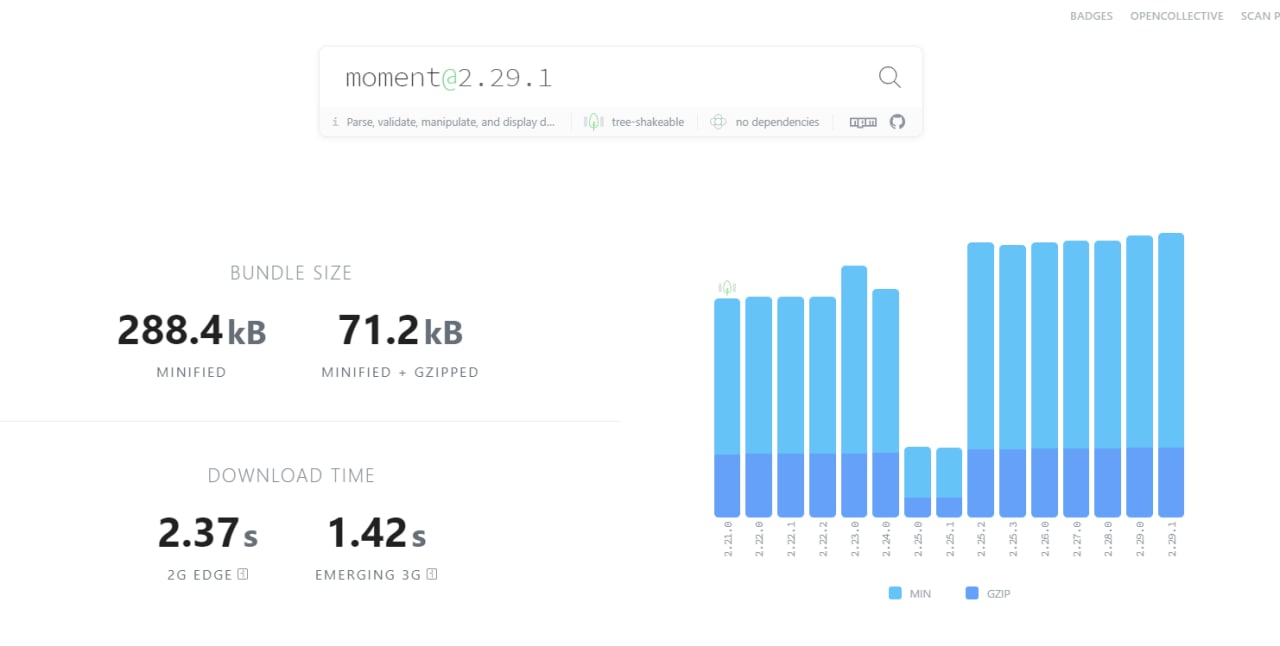Image resolution: width=1280 pixels, height=646 pixels.
Task: Click the 71.2 kB gzipped value
Action: click(x=400, y=331)
